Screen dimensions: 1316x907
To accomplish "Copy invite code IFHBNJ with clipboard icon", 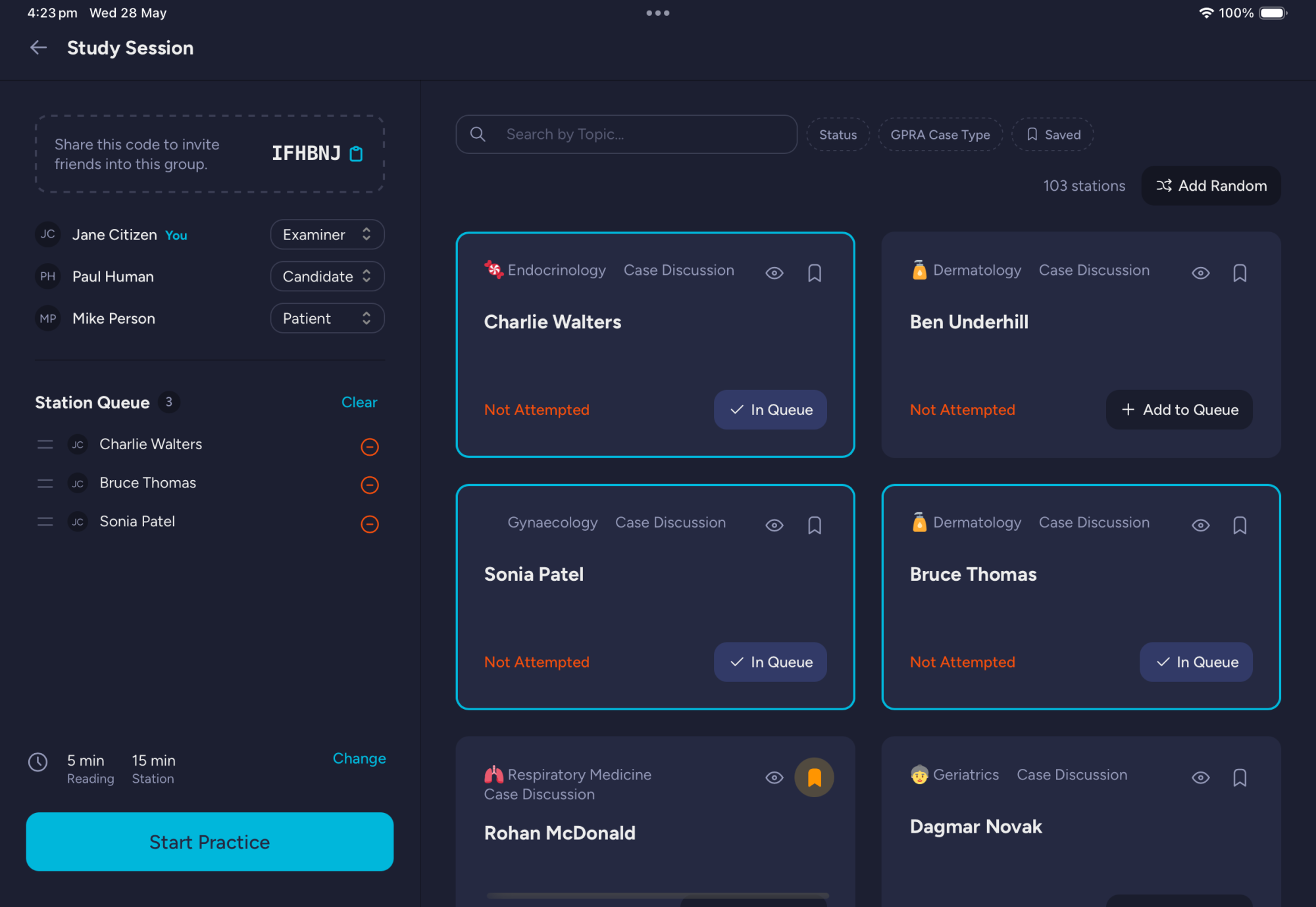I will (356, 153).
